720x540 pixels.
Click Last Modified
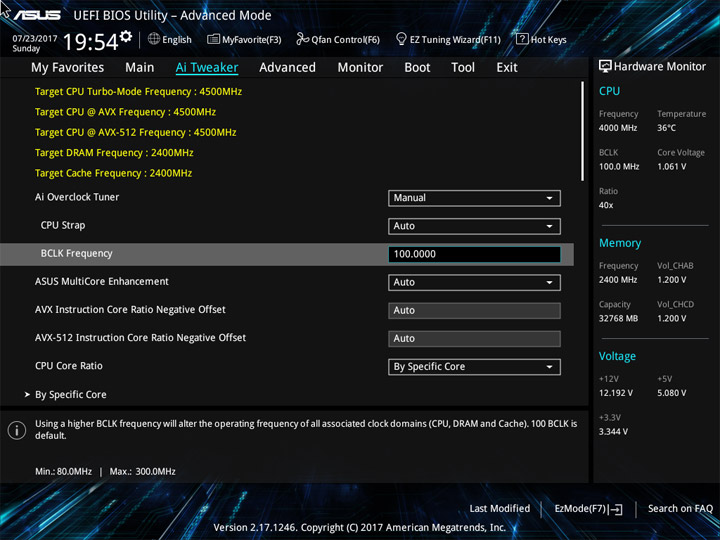[500, 509]
